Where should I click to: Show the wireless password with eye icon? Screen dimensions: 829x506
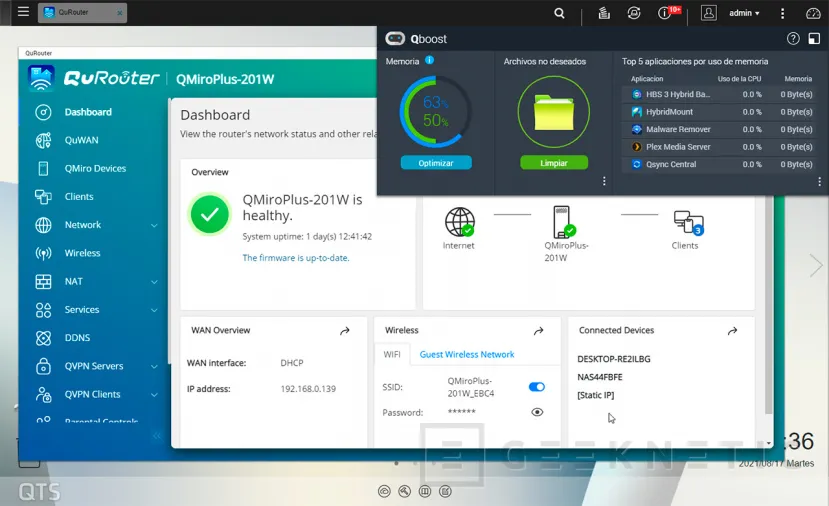point(537,412)
